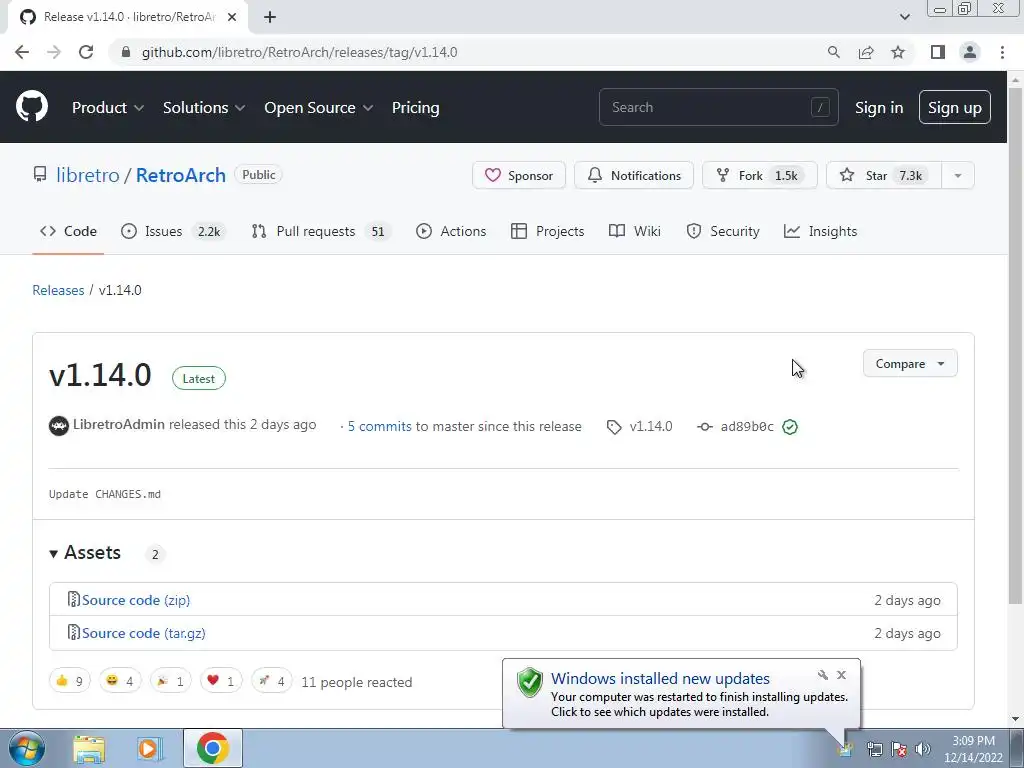Click the browser address bar URL
This screenshot has width=1024, height=768.
[x=299, y=52]
